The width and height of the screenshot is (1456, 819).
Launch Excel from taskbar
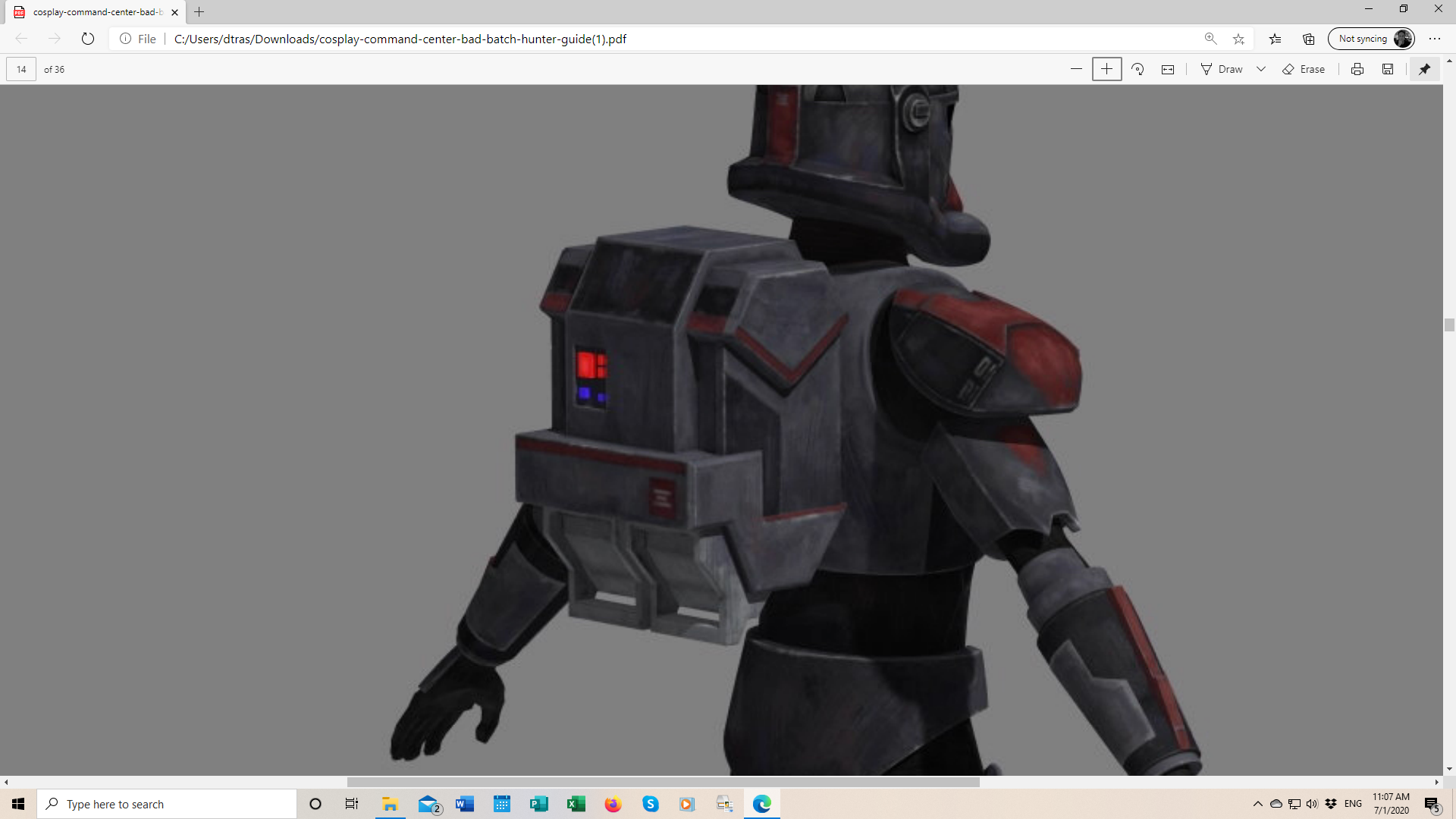pos(576,804)
